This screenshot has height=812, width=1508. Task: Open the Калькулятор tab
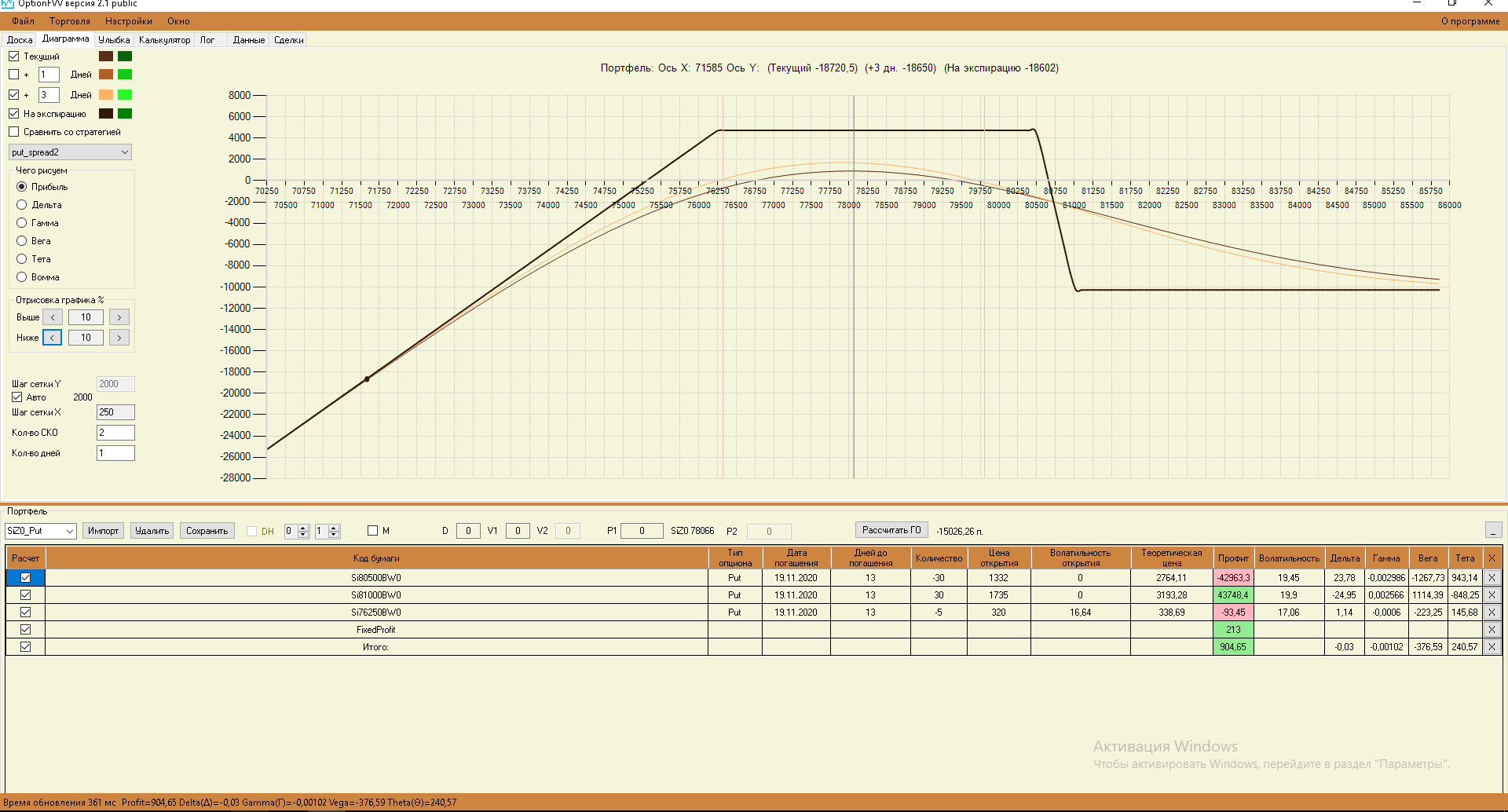point(164,40)
